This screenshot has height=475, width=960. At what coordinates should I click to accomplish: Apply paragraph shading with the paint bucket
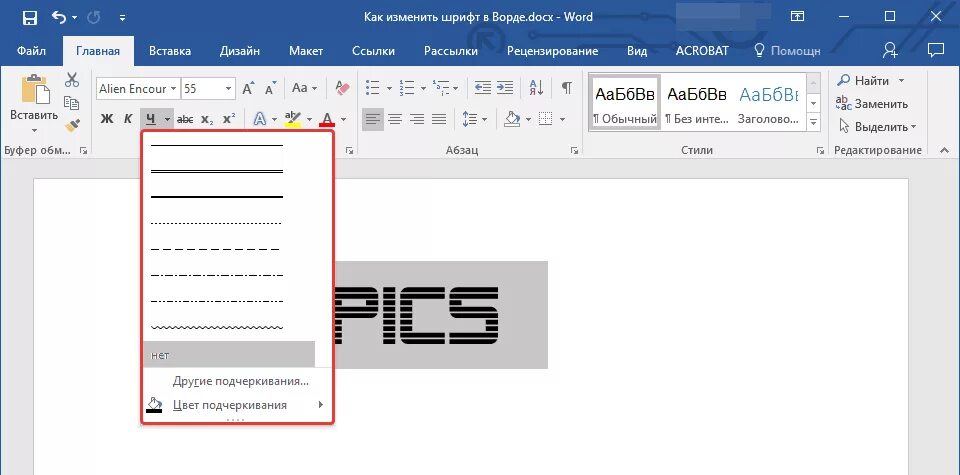[512, 119]
